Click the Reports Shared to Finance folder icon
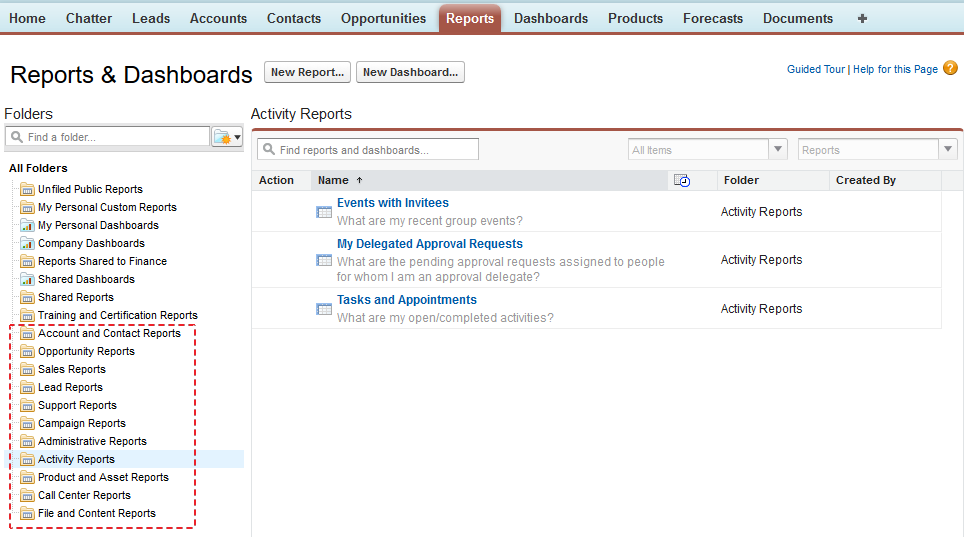 coord(27,261)
